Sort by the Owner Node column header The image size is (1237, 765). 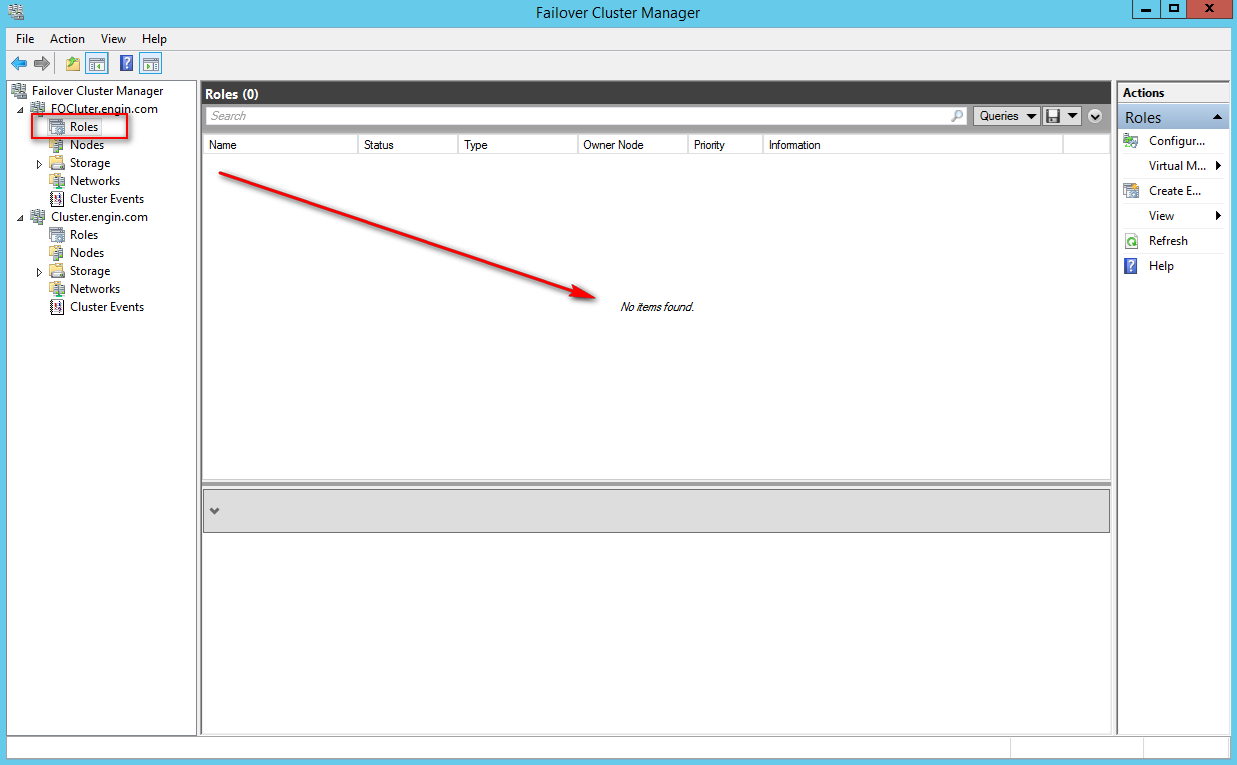tap(633, 145)
